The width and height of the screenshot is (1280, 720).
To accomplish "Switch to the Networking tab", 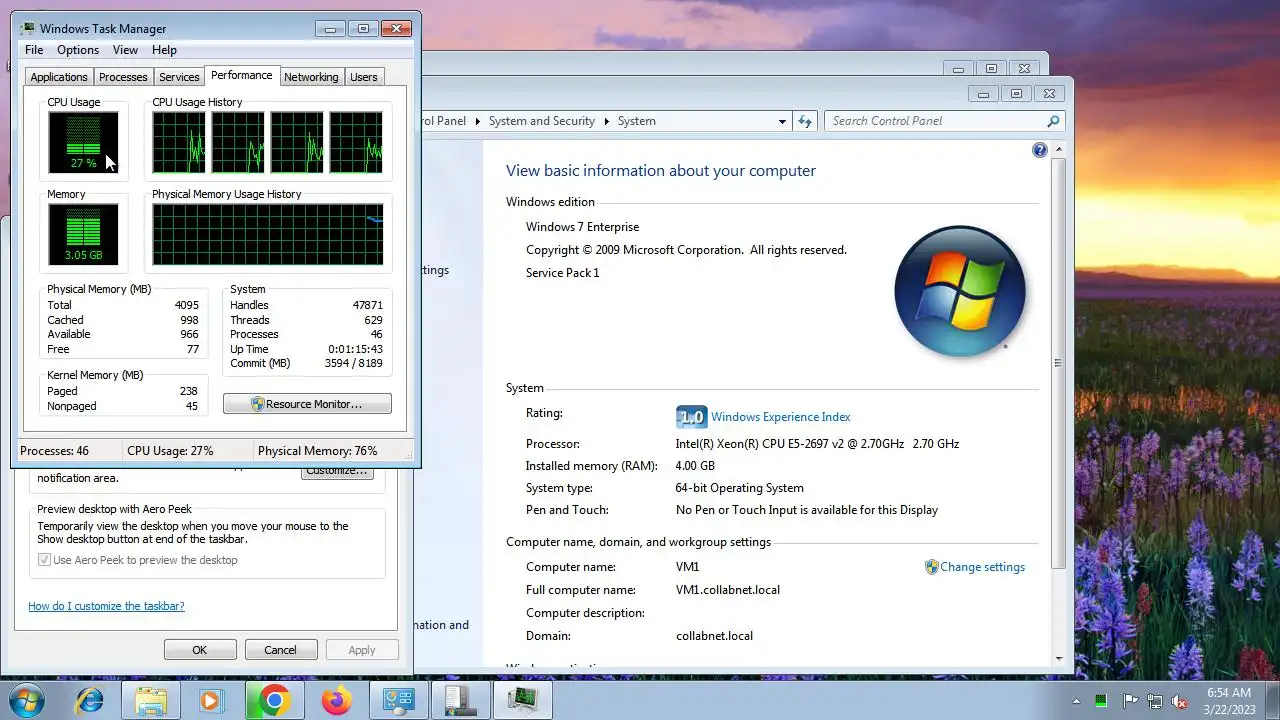I will click(311, 77).
